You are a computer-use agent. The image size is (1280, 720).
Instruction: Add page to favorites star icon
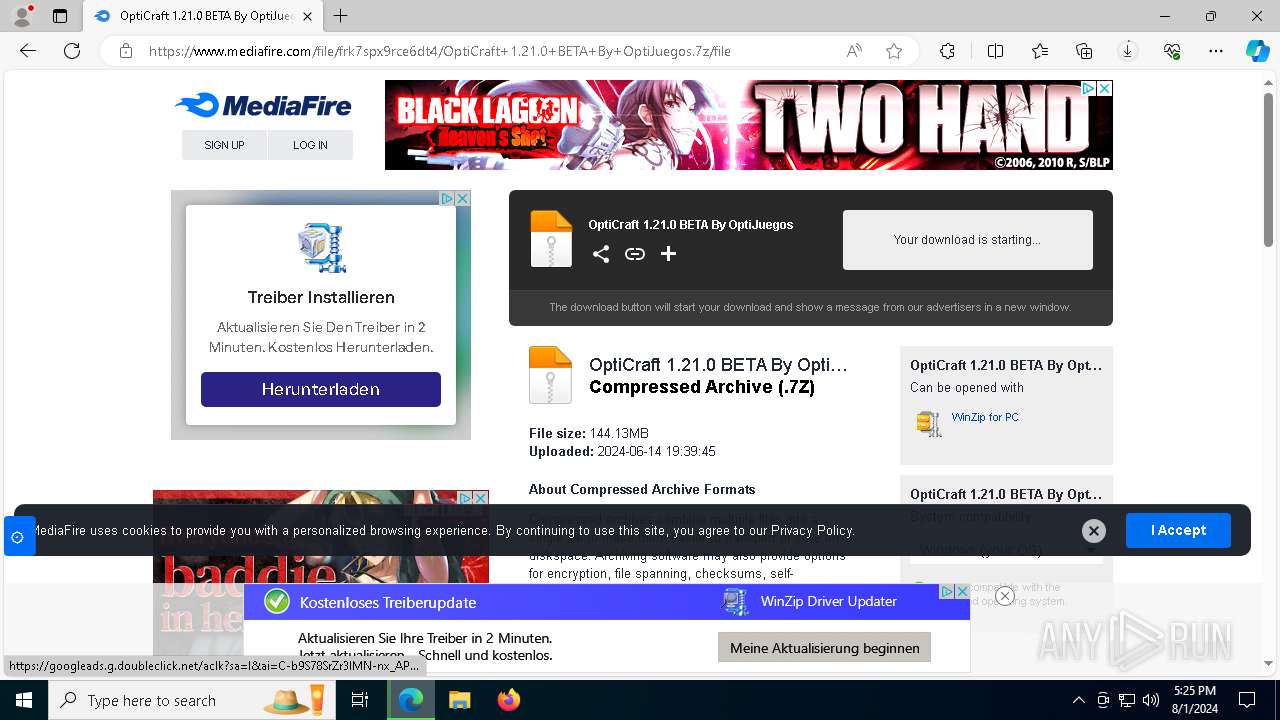pos(894,51)
